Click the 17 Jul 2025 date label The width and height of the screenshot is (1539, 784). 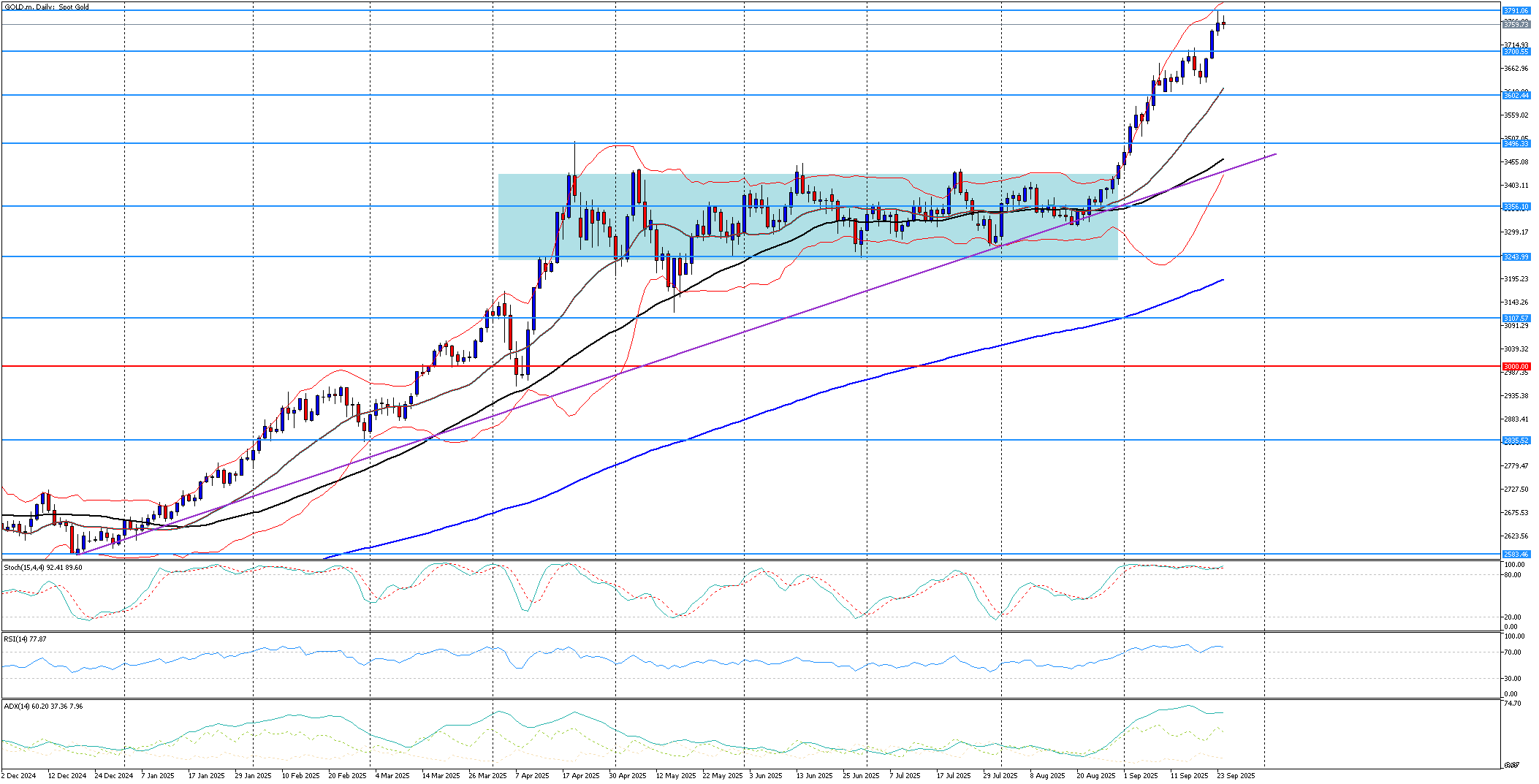coord(954,775)
